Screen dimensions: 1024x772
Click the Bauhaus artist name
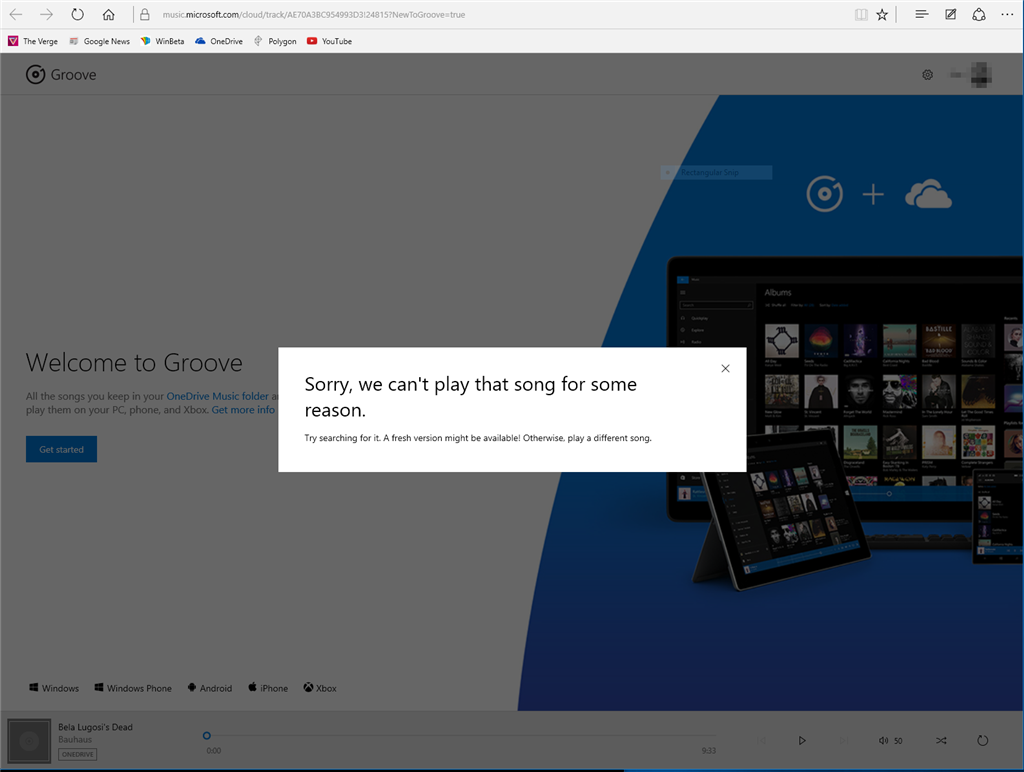(75, 739)
